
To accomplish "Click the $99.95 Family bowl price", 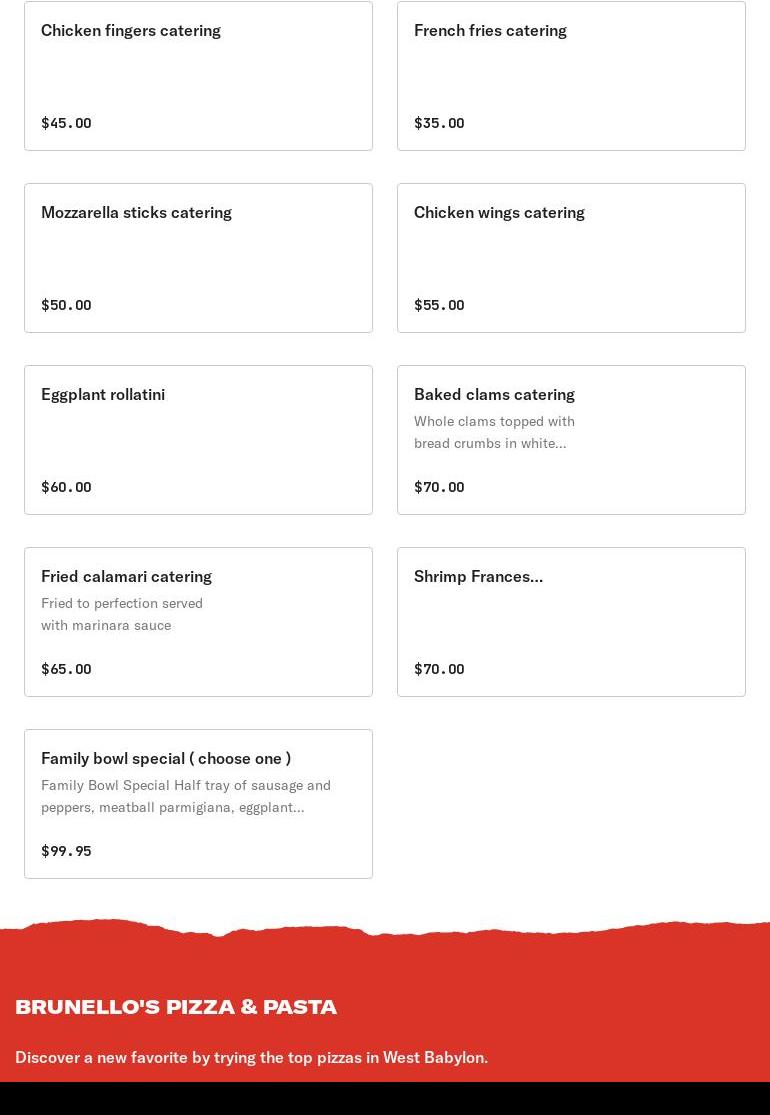I will (66, 851).
